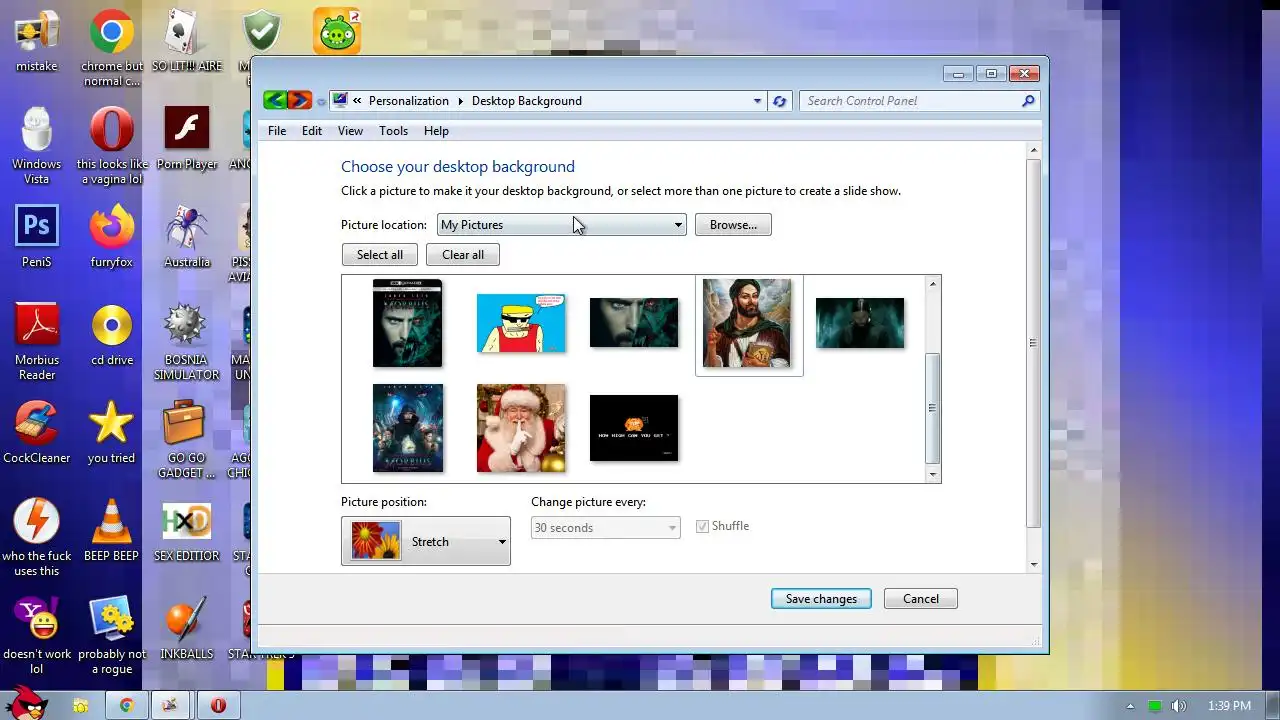This screenshot has width=1280, height=720.
Task: Open the volume speaker tray icon
Action: pos(1179,706)
